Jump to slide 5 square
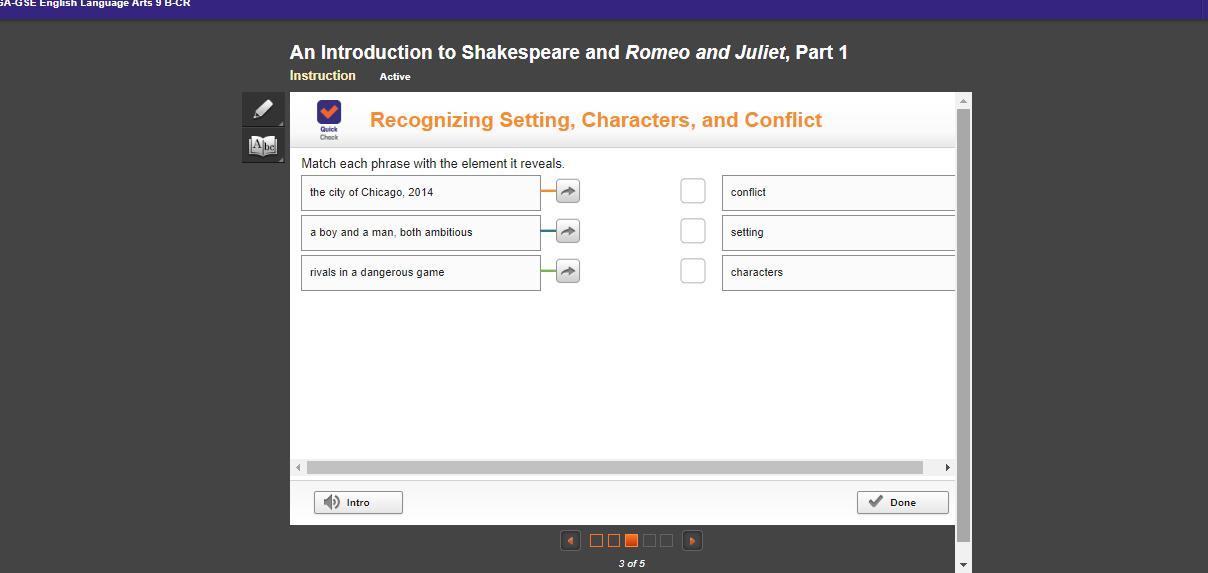This screenshot has height=573, width=1208. coord(666,540)
